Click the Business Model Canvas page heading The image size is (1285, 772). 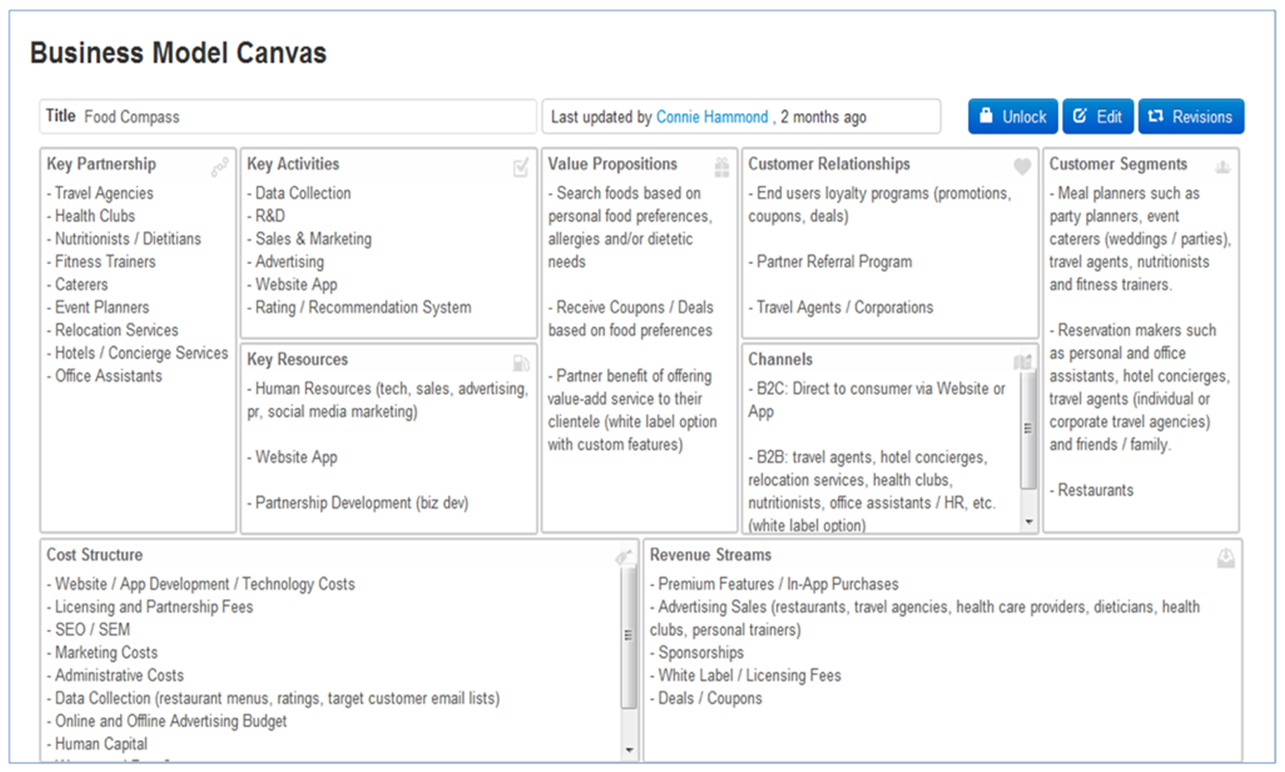[178, 53]
